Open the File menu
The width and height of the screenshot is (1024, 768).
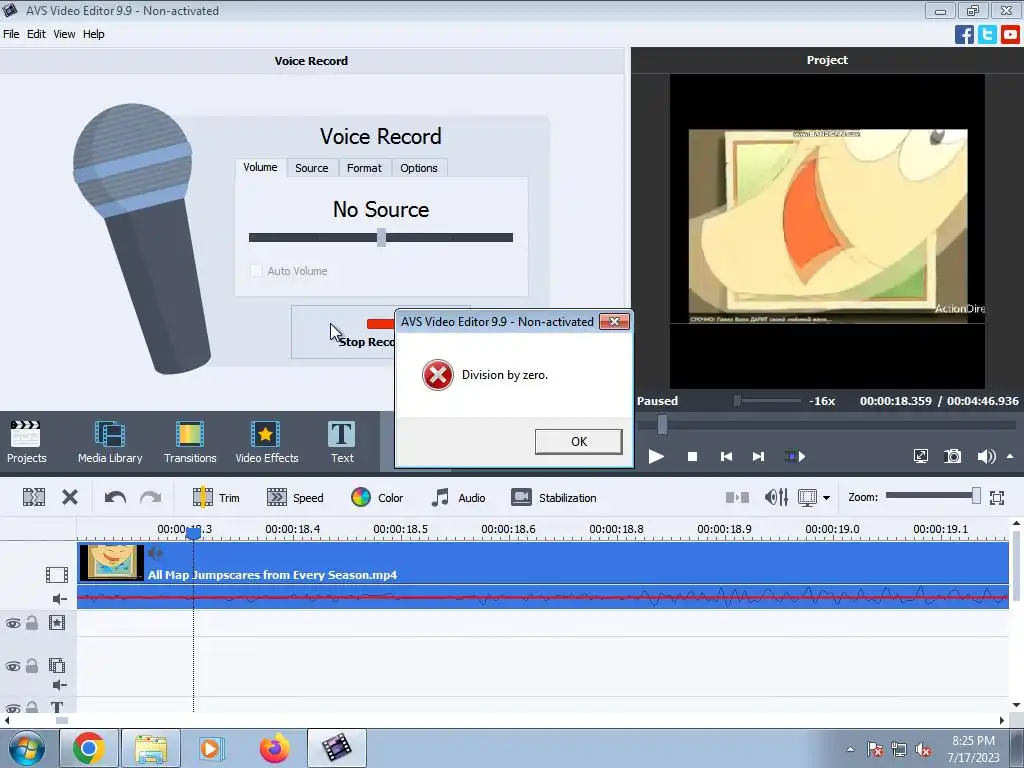(x=11, y=34)
